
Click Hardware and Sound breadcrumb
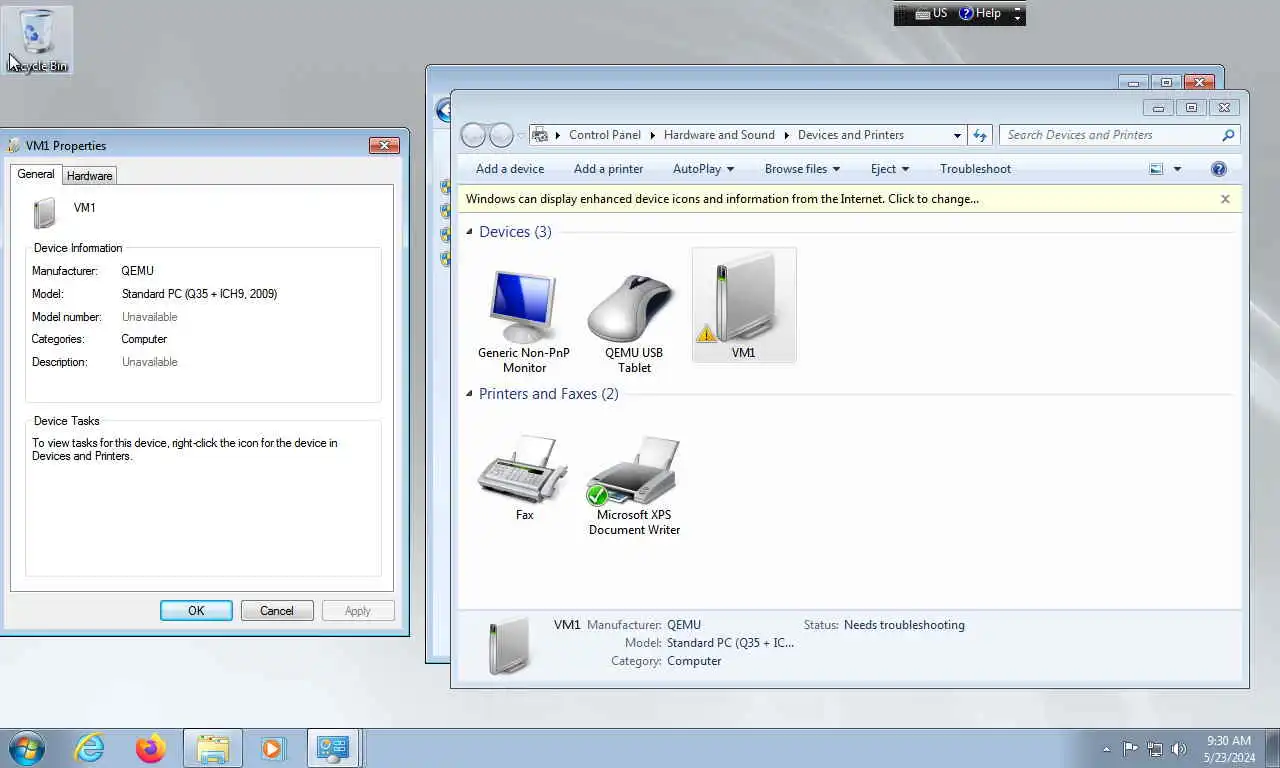coord(719,135)
